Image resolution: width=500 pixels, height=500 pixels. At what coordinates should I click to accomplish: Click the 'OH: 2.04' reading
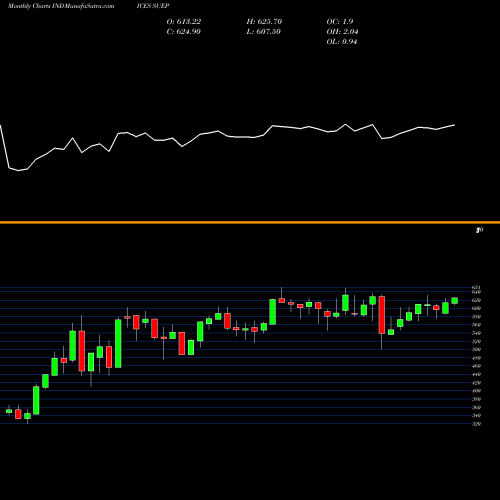(342, 32)
